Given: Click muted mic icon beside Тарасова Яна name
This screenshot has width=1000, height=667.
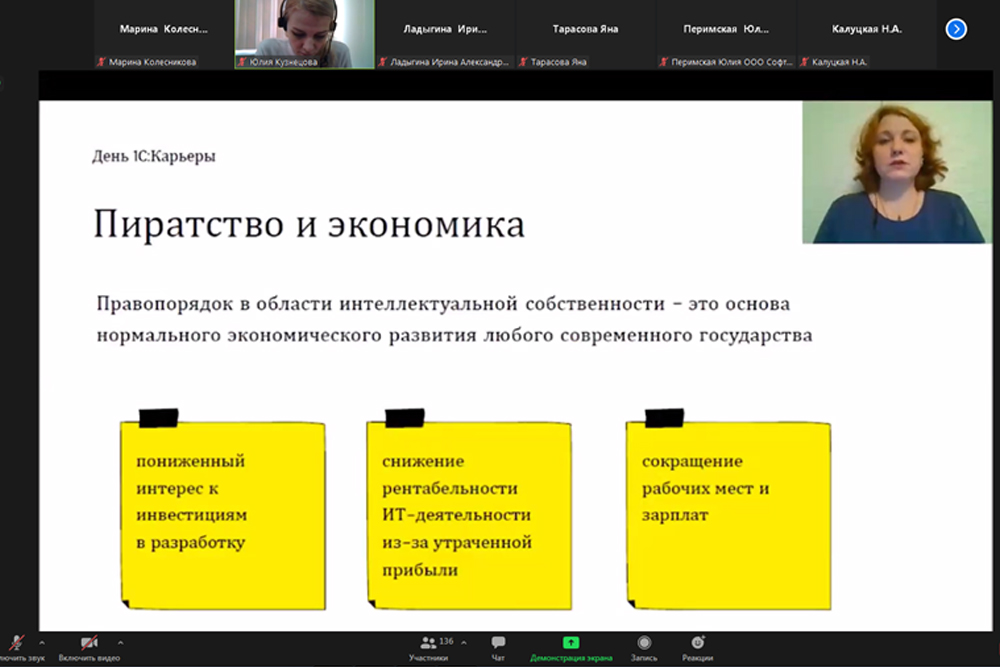Looking at the screenshot, I should tap(523, 62).
